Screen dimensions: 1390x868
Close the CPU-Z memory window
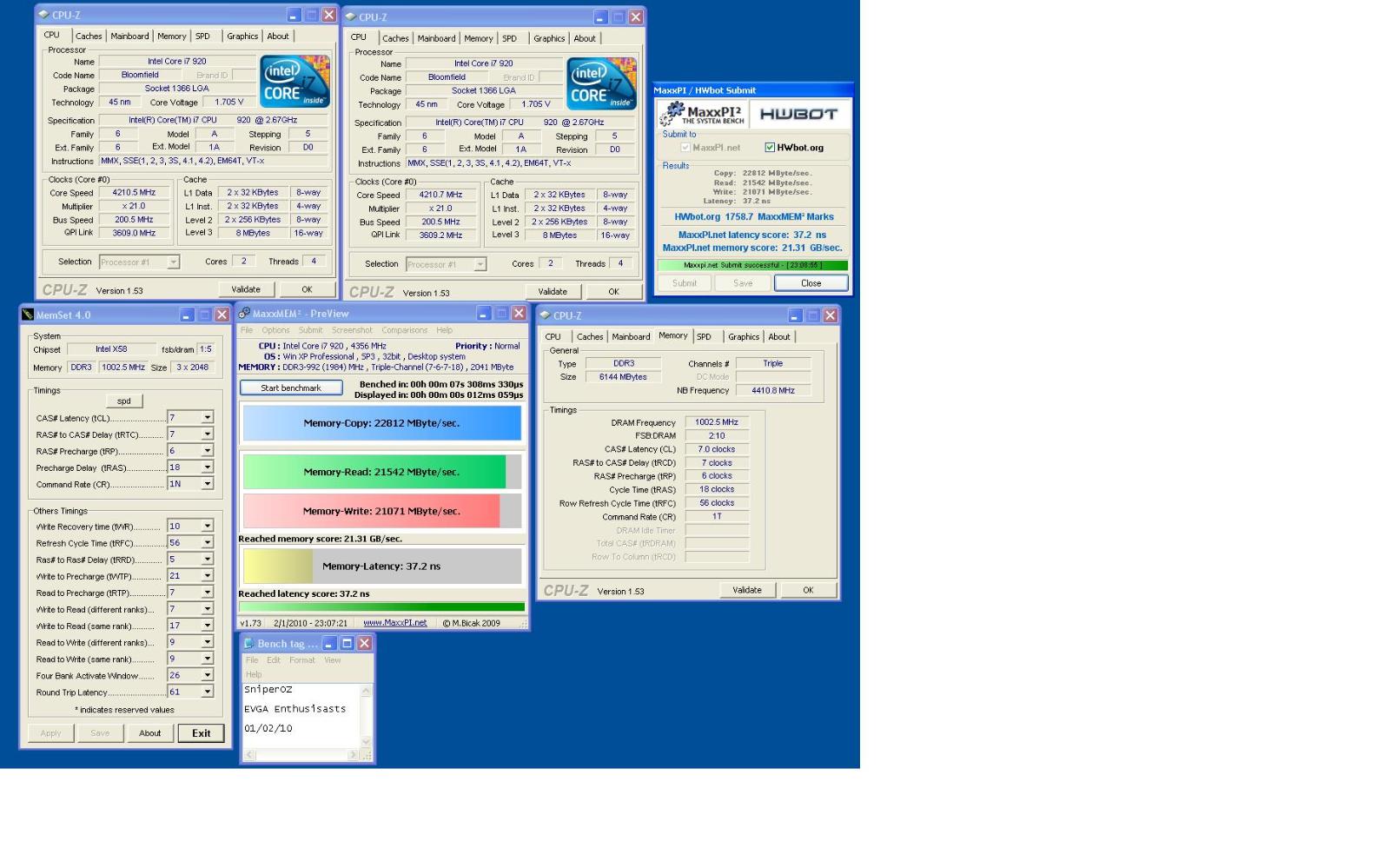[830, 315]
